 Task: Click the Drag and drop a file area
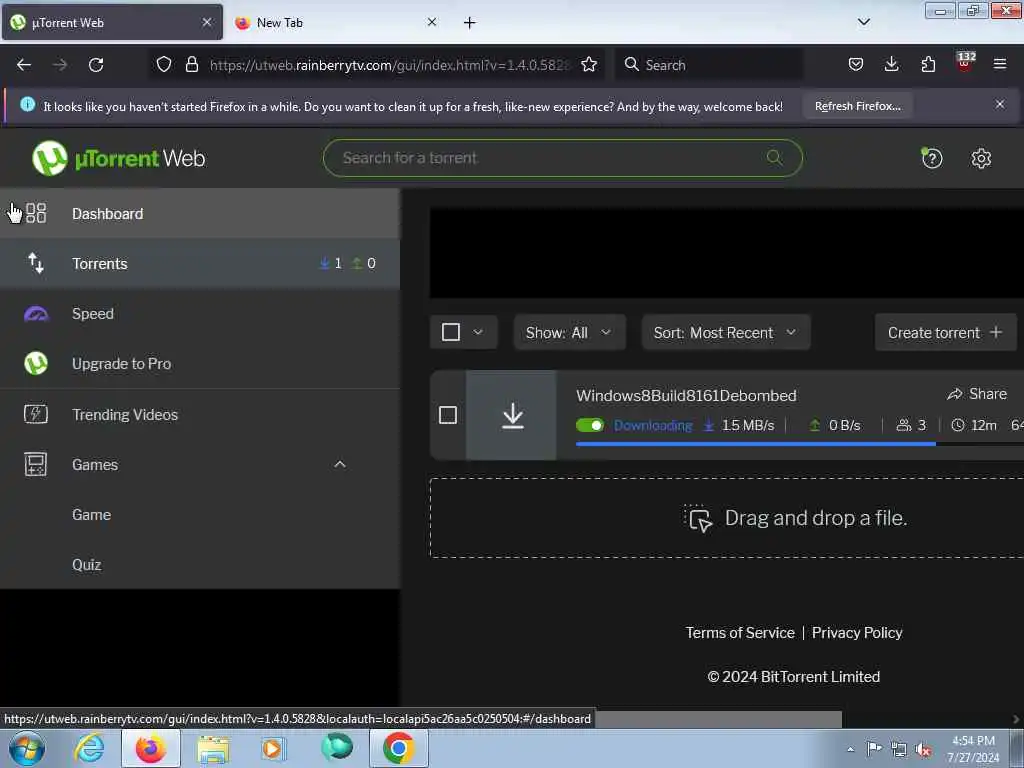coord(727,518)
